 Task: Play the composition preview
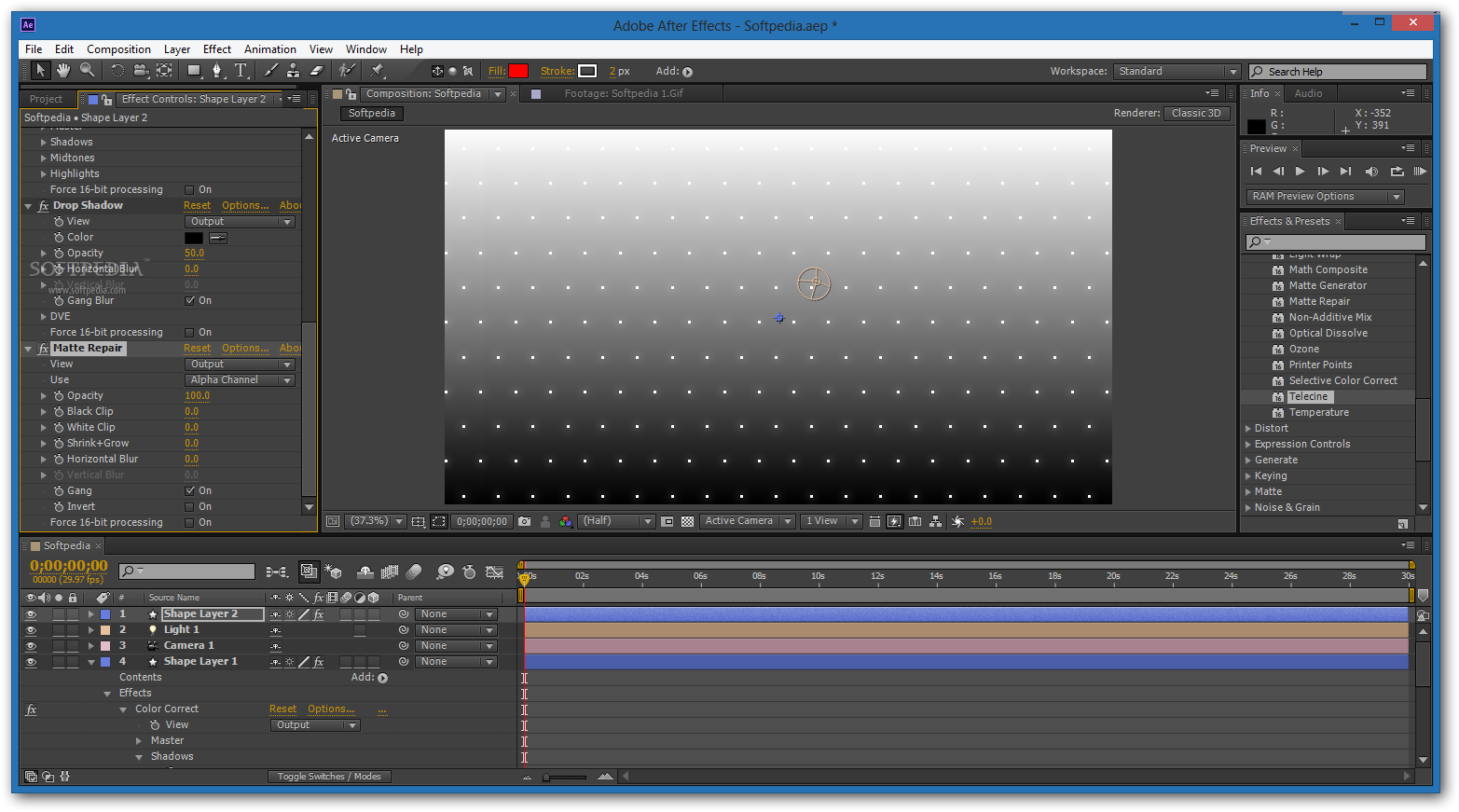pos(1301,172)
